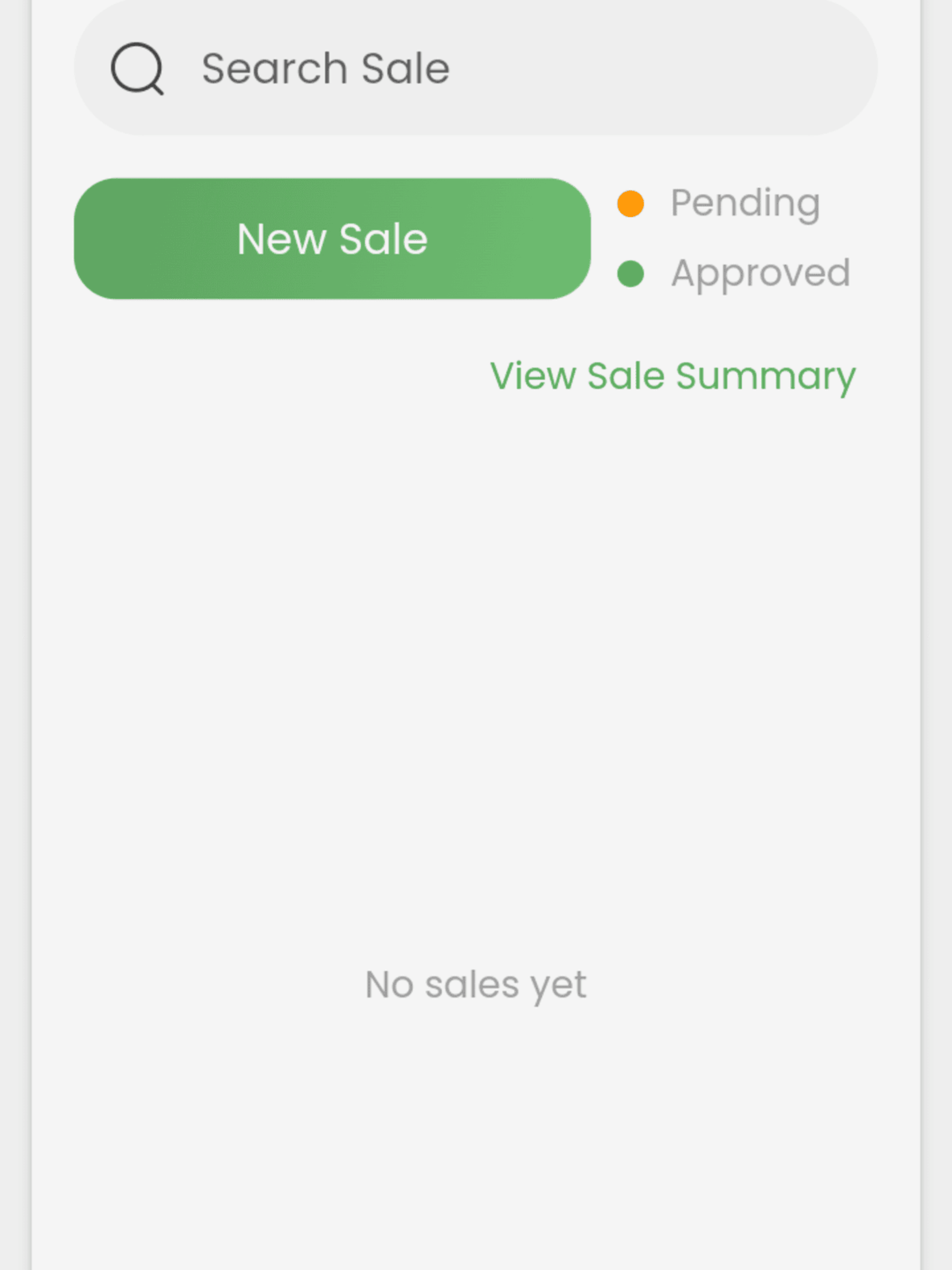Activate search via the magnifier icon

click(x=137, y=68)
